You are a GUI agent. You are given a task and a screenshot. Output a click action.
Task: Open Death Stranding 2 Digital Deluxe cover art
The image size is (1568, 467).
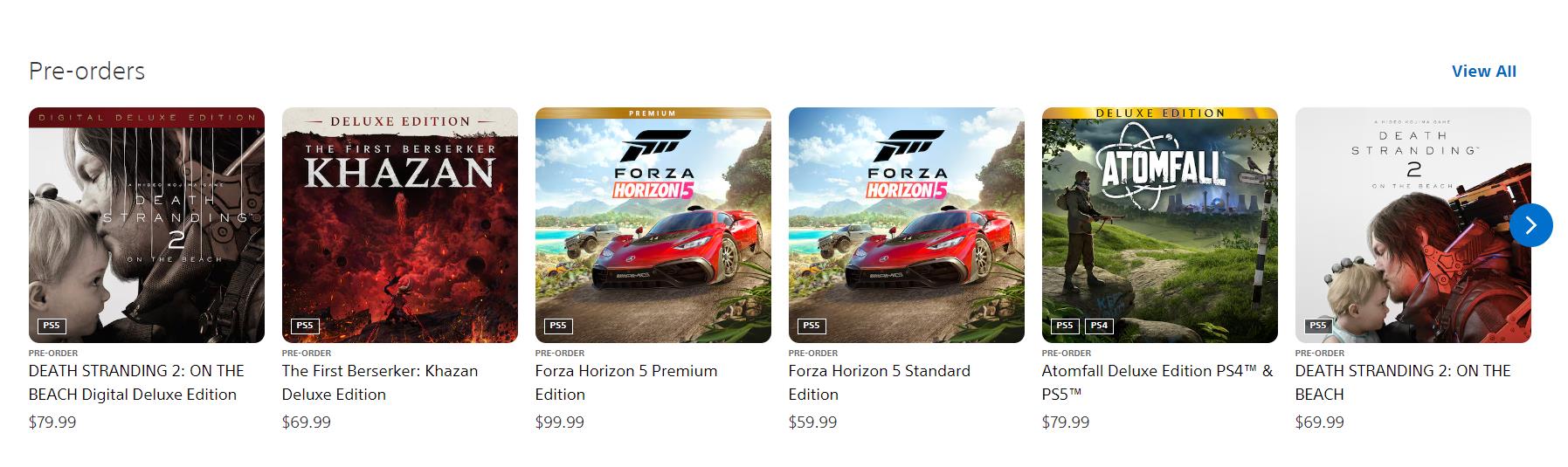click(147, 224)
